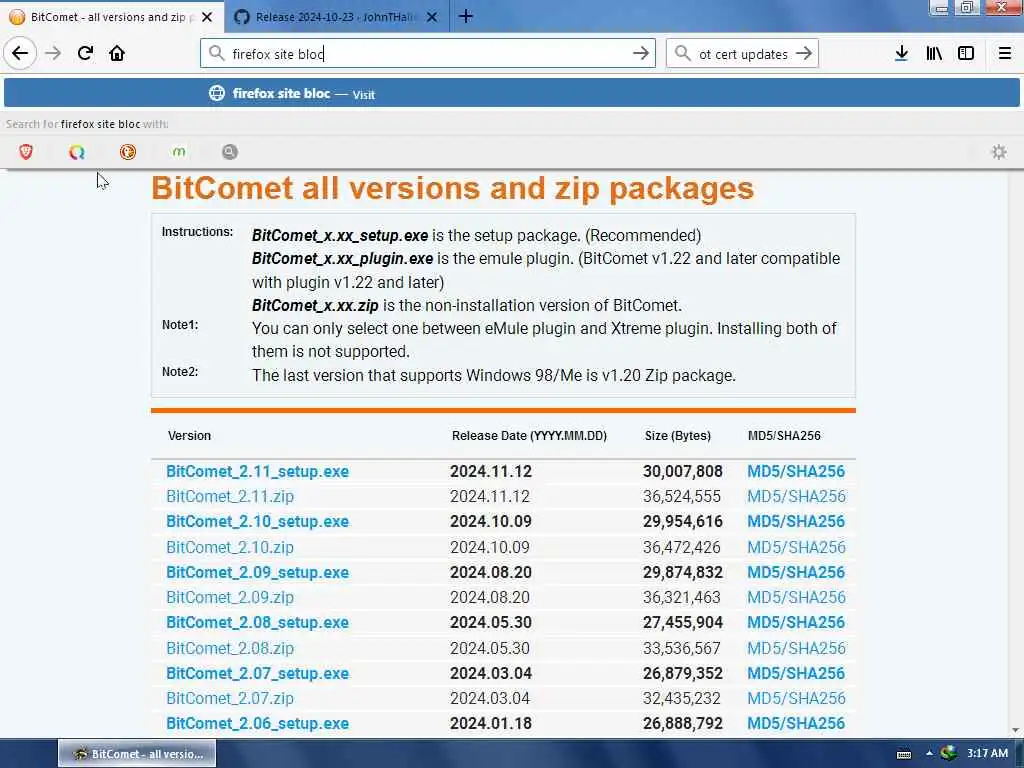Open MD5/SHA256 for BitComet_2.07.zip
This screenshot has height=768, width=1024.
coord(796,698)
